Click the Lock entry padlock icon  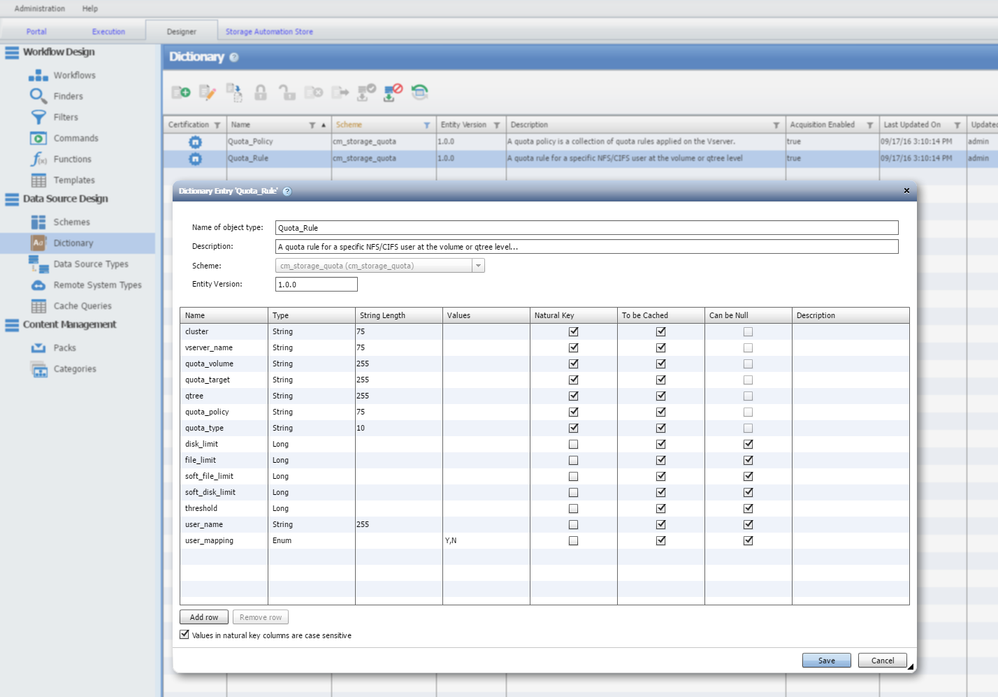click(x=260, y=92)
